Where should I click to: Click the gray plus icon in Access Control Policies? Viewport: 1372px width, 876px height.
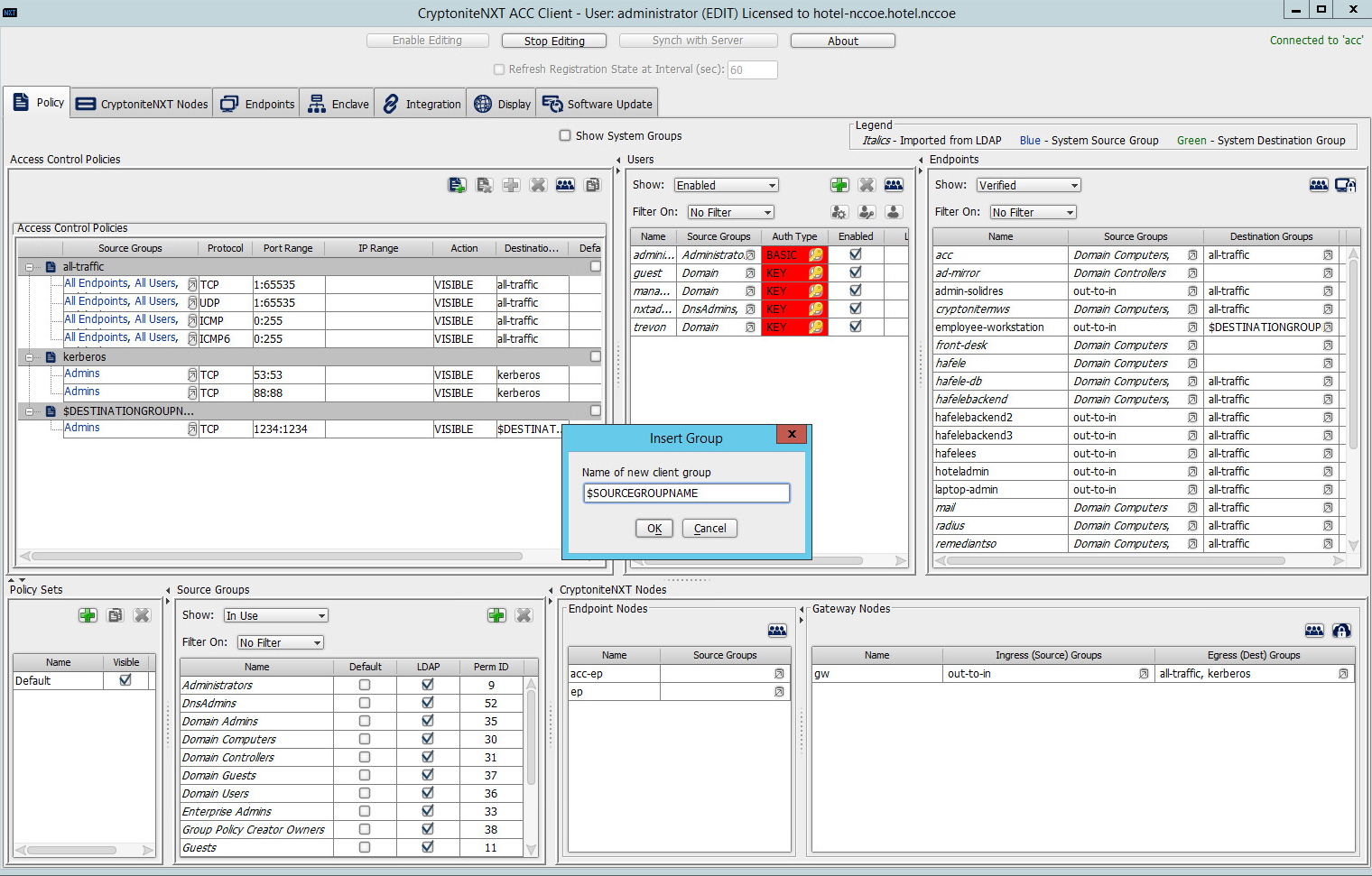coord(511,185)
